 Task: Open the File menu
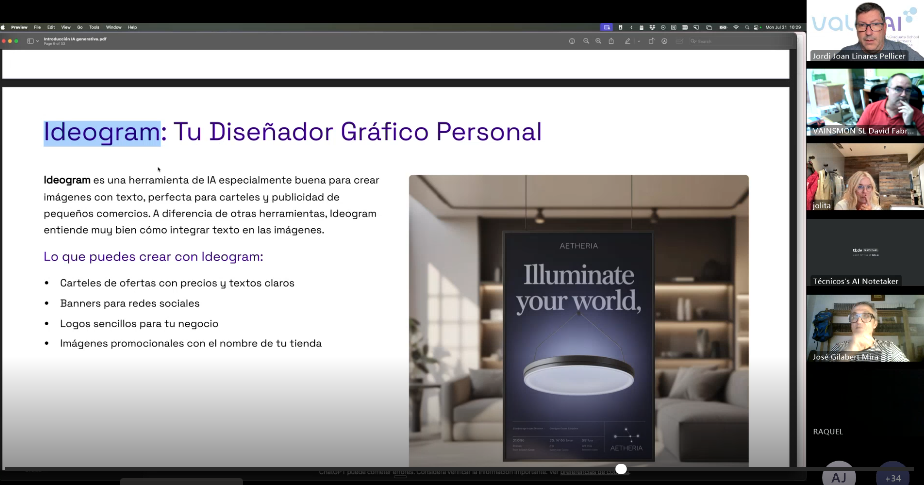click(37, 27)
